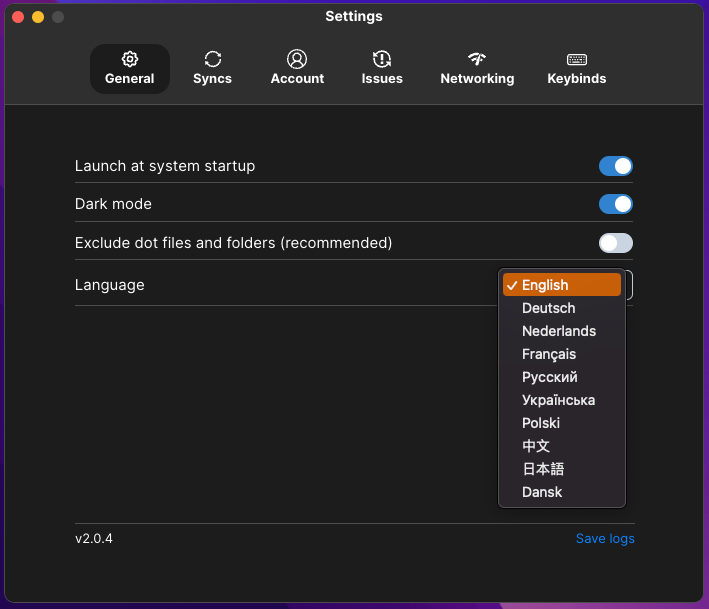Screen dimensions: 709x609
Task: Choose Dansk in the language dropdown
Action: [562, 492]
